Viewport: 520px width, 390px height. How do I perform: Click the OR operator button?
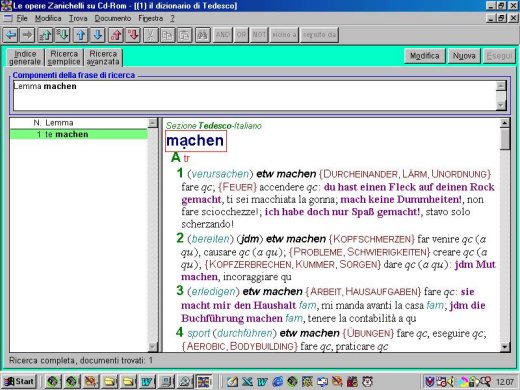click(241, 35)
